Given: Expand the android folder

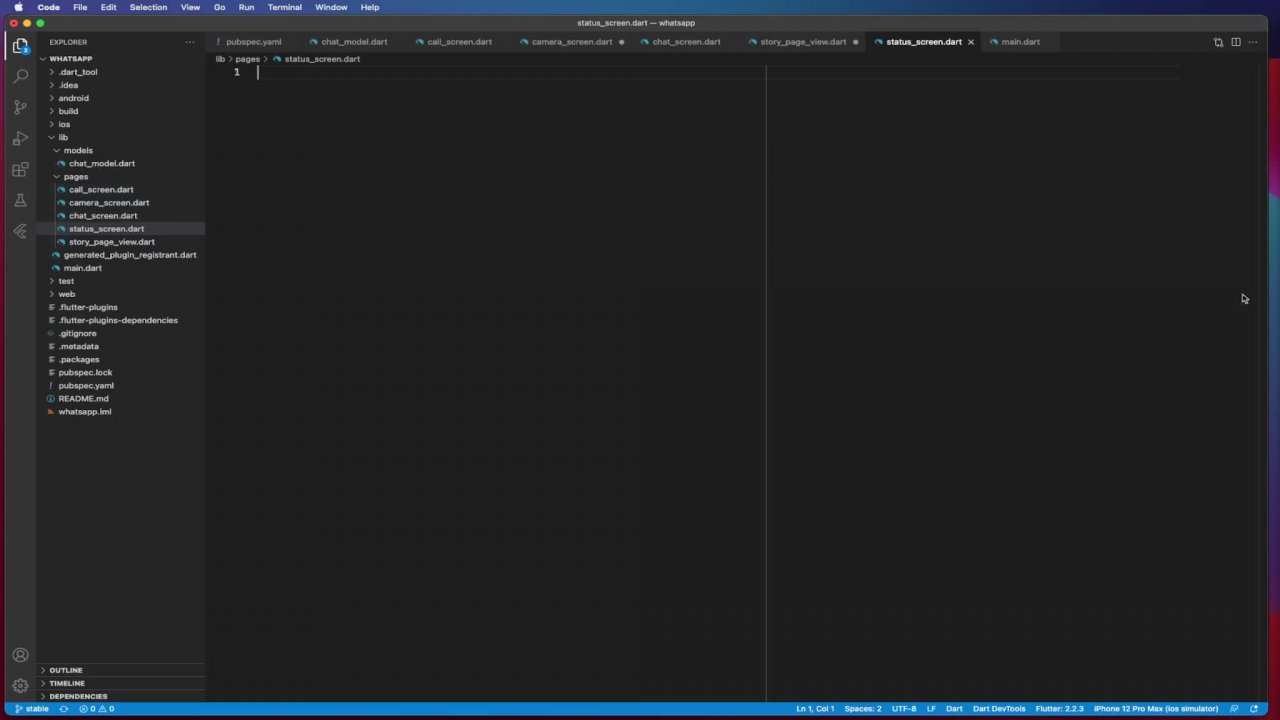Looking at the screenshot, I should pyautogui.click(x=73, y=98).
